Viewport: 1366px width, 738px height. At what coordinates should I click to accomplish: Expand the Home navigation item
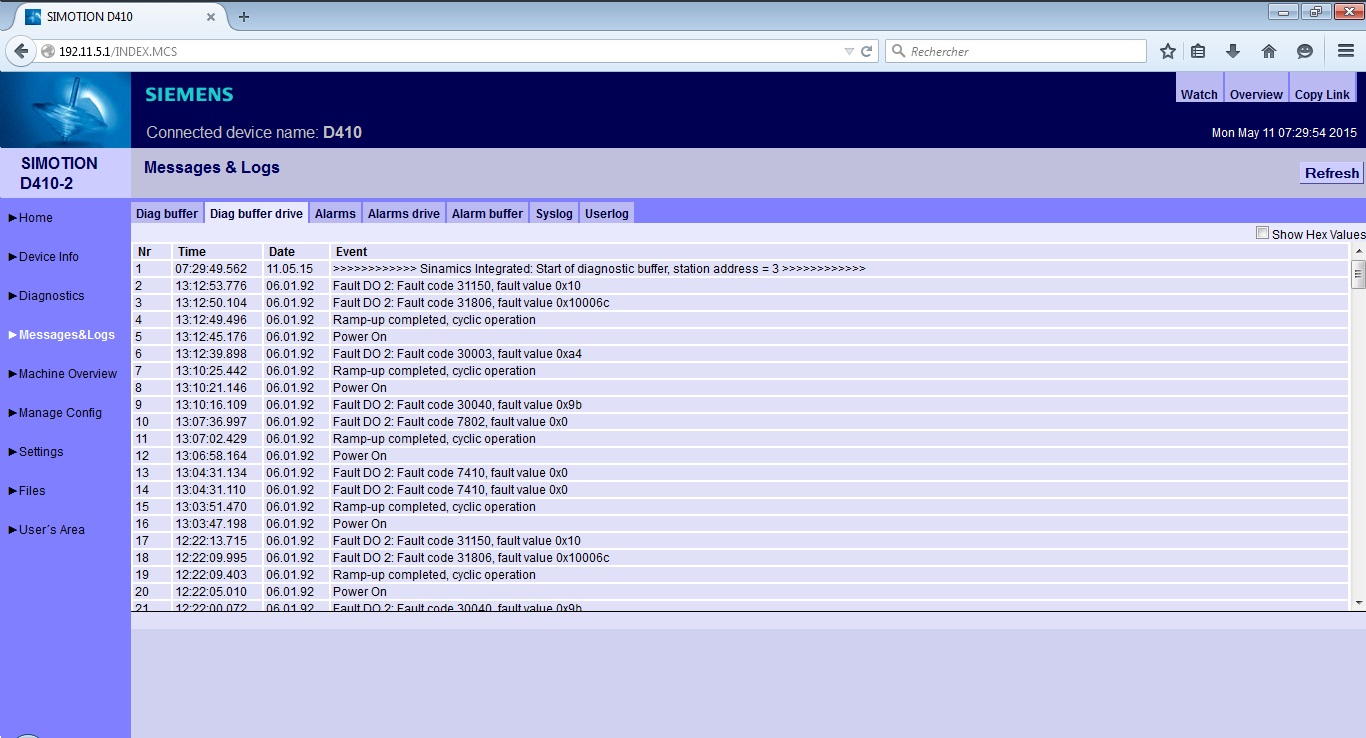pyautogui.click(x=31, y=218)
